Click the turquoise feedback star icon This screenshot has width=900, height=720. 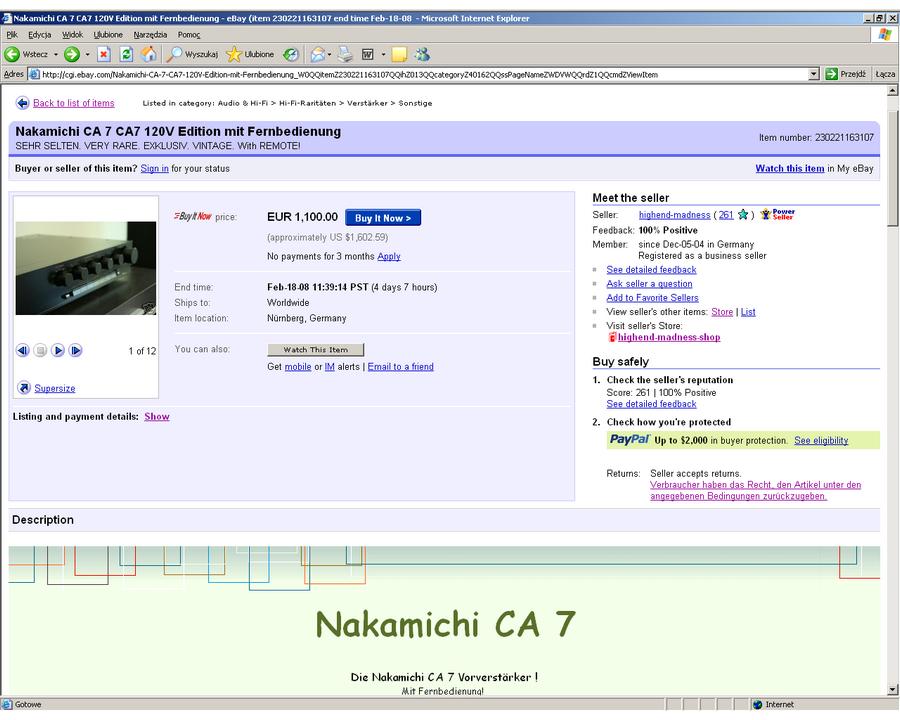pyautogui.click(x=743, y=215)
